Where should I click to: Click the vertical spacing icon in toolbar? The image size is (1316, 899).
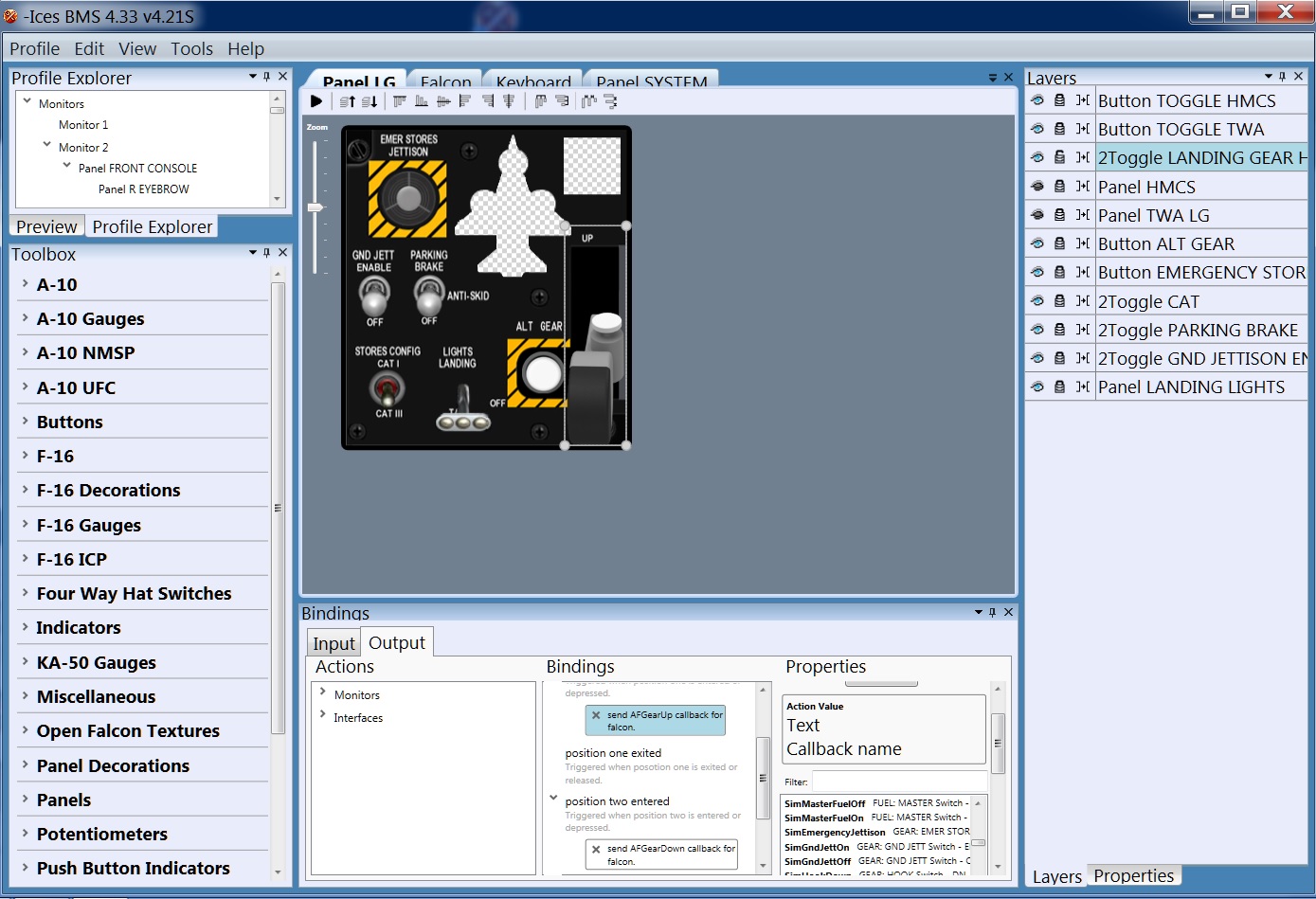(x=611, y=101)
